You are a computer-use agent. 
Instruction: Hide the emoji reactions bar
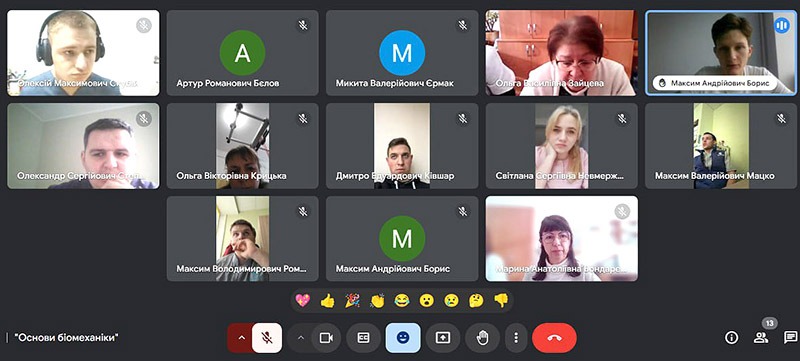click(x=403, y=338)
